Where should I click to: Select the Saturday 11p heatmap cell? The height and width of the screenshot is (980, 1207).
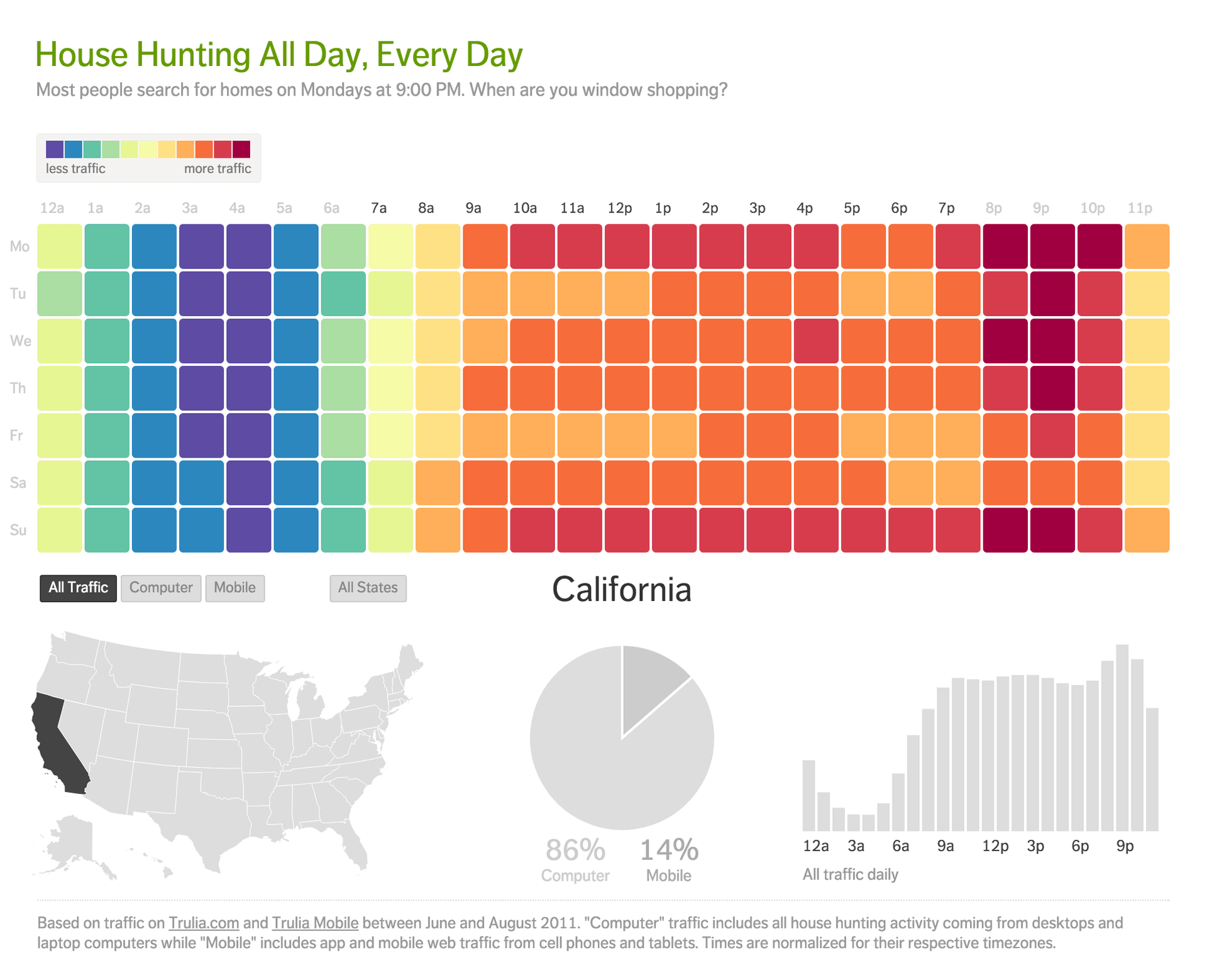[x=1147, y=483]
